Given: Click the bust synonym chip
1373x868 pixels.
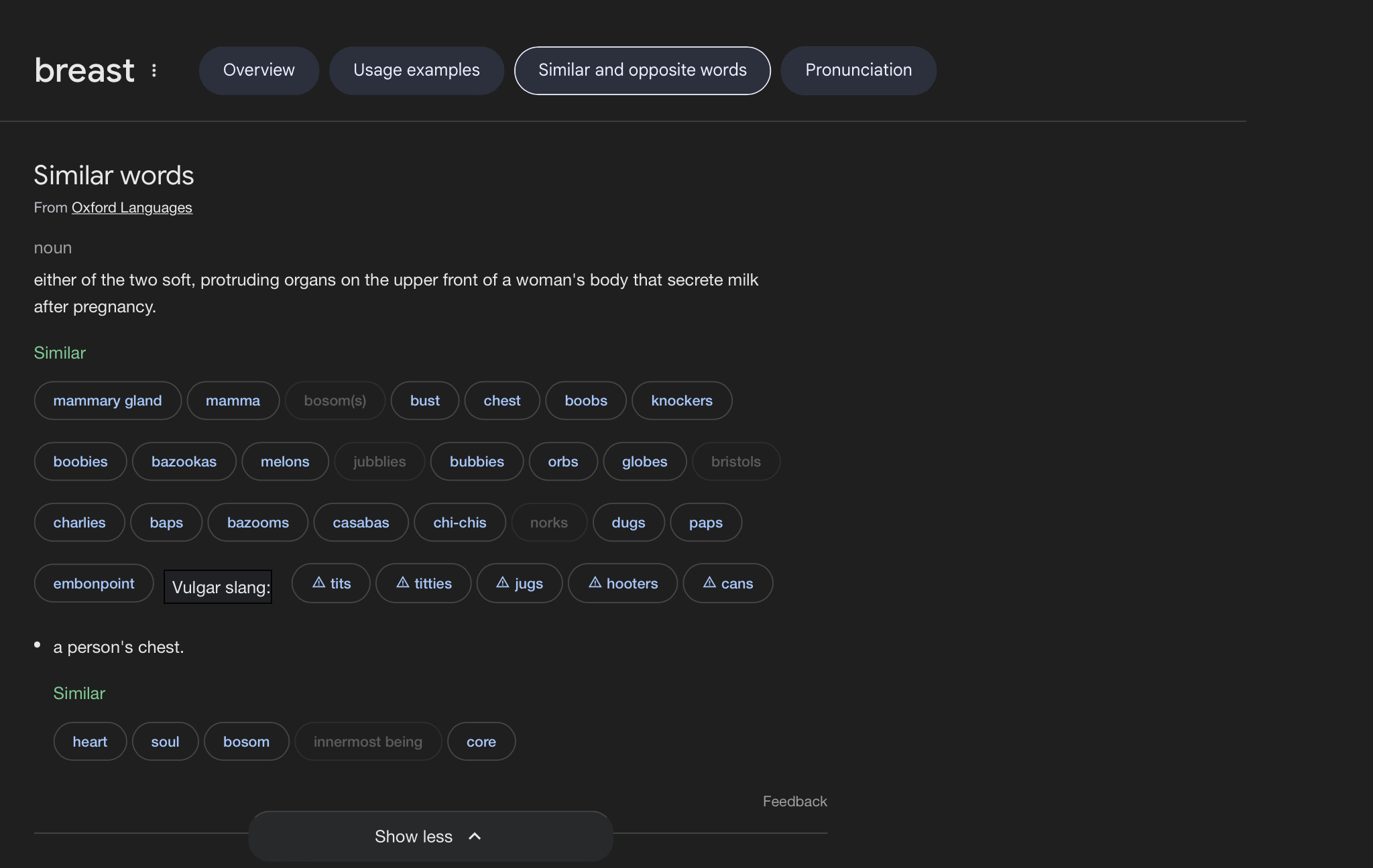Looking at the screenshot, I should (x=425, y=401).
